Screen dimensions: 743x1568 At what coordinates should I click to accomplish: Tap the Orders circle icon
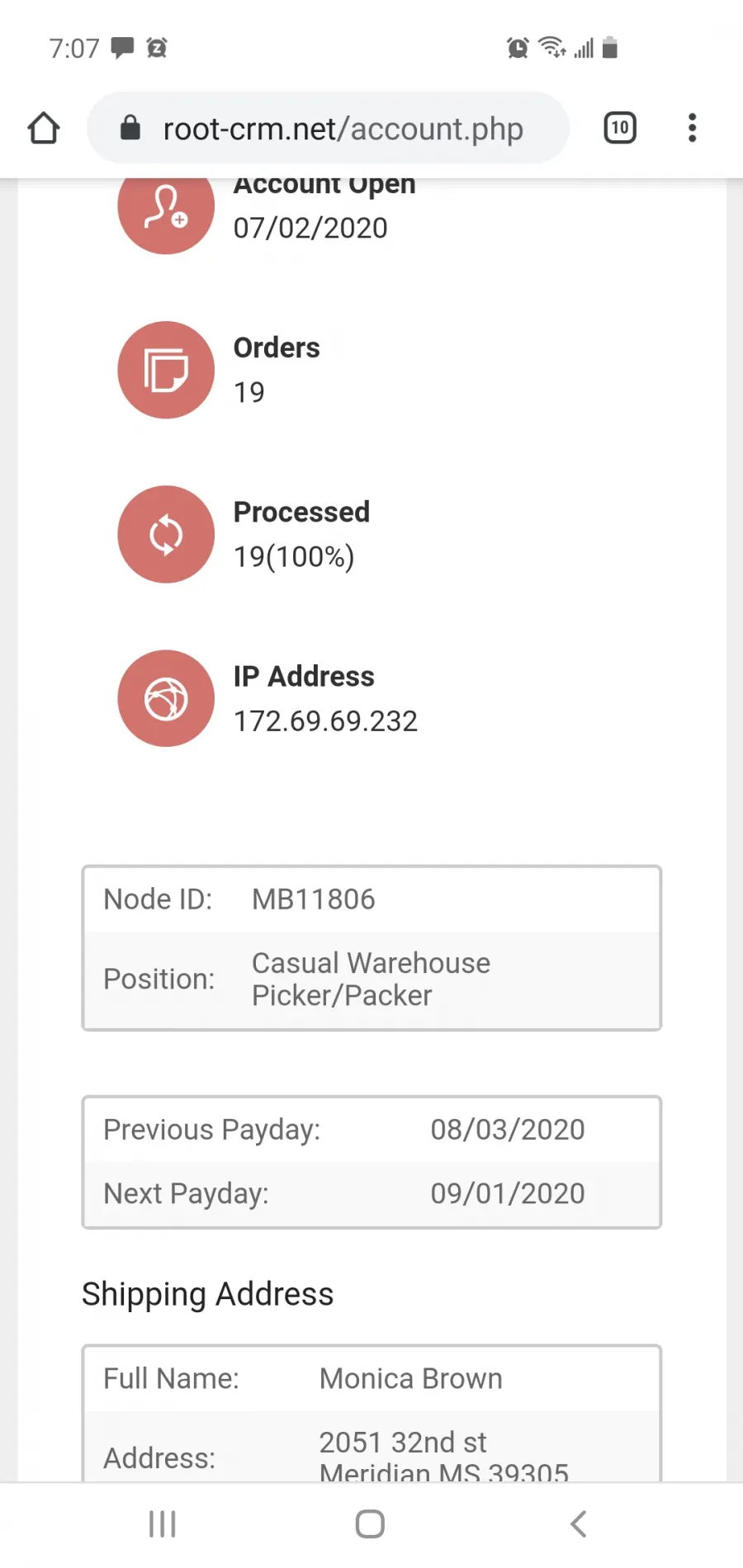166,370
